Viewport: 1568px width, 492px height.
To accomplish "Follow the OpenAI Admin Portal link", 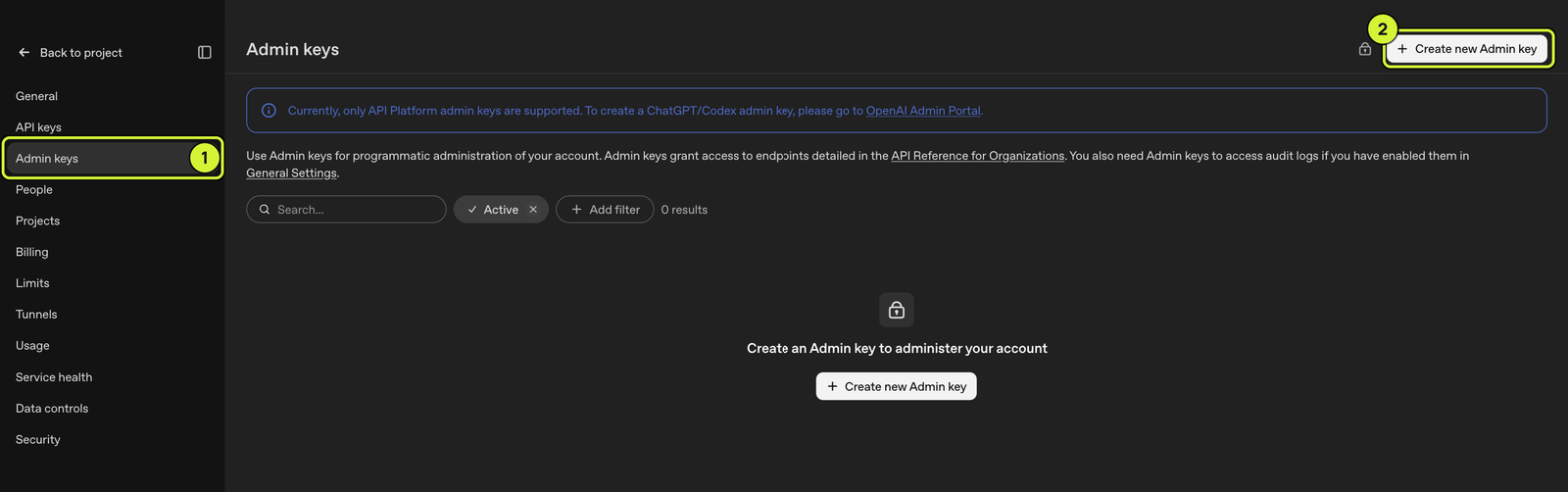I will coord(923,111).
